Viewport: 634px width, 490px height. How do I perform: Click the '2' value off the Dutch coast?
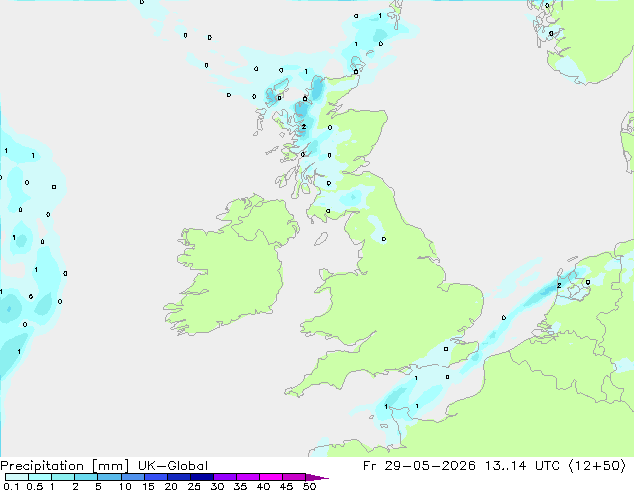click(x=559, y=285)
